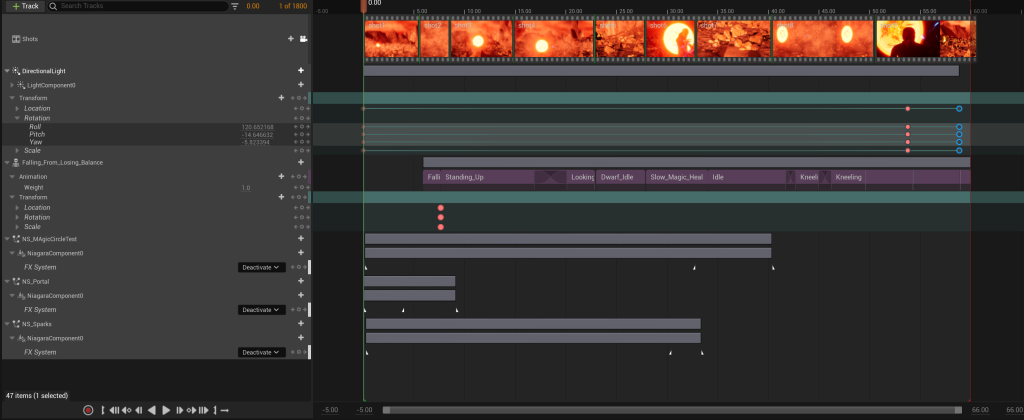Viewport: 1024px width, 420px height.
Task: Click the plus icon on the Animation track
Action: tap(282, 177)
